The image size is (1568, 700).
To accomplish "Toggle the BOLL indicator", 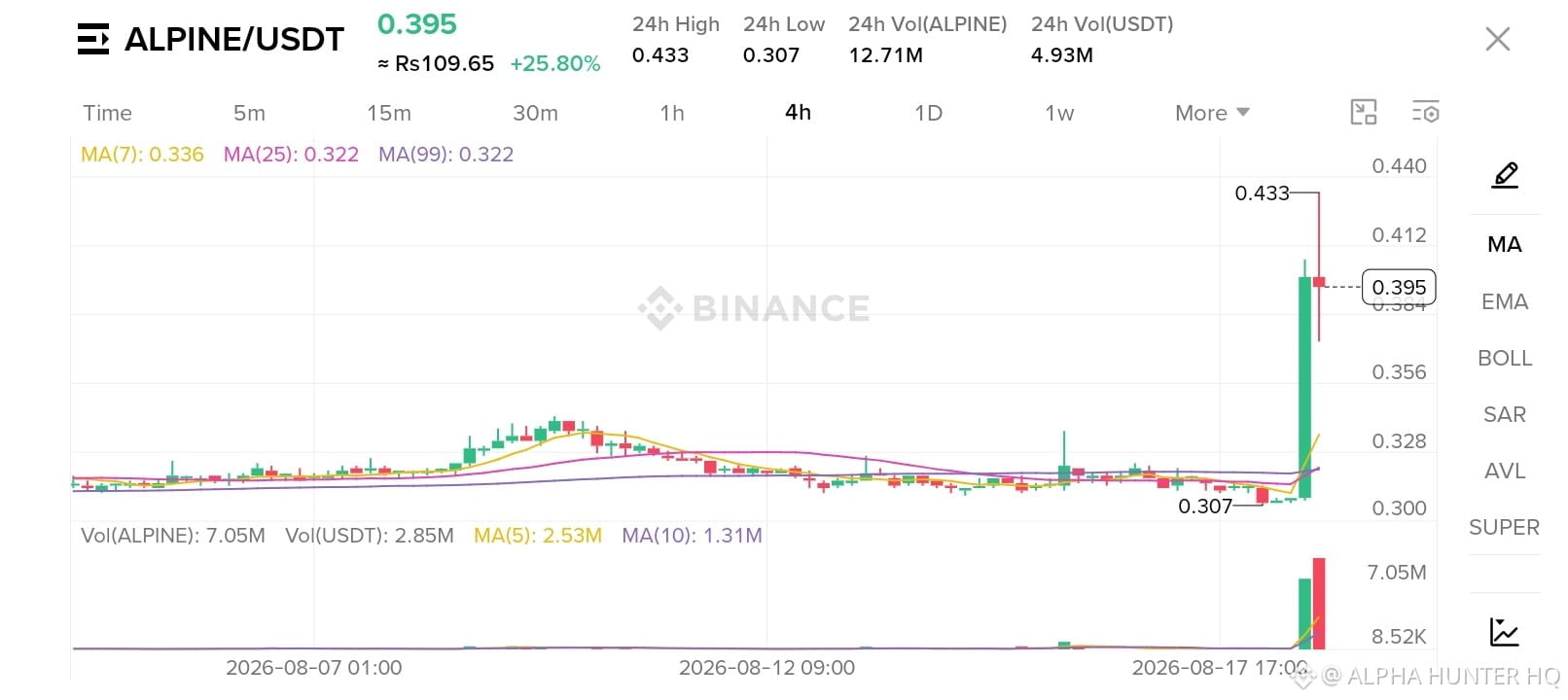I will [x=1505, y=358].
